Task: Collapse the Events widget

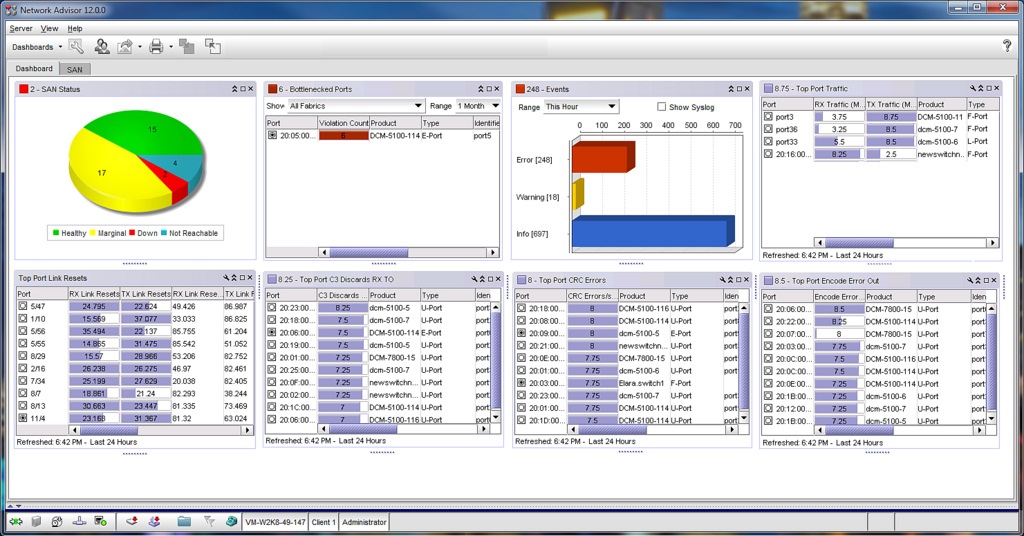Action: point(731,89)
